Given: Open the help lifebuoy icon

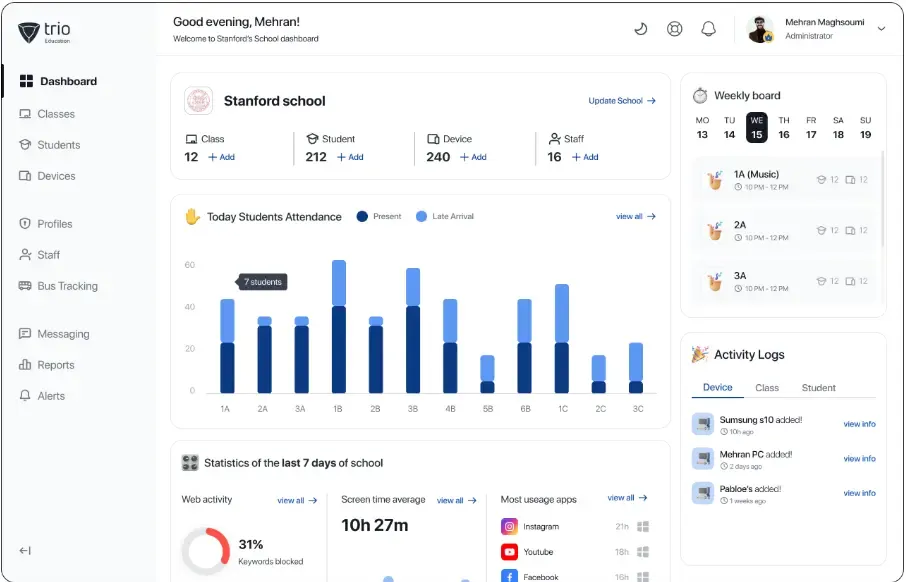Looking at the screenshot, I should pyautogui.click(x=675, y=29).
